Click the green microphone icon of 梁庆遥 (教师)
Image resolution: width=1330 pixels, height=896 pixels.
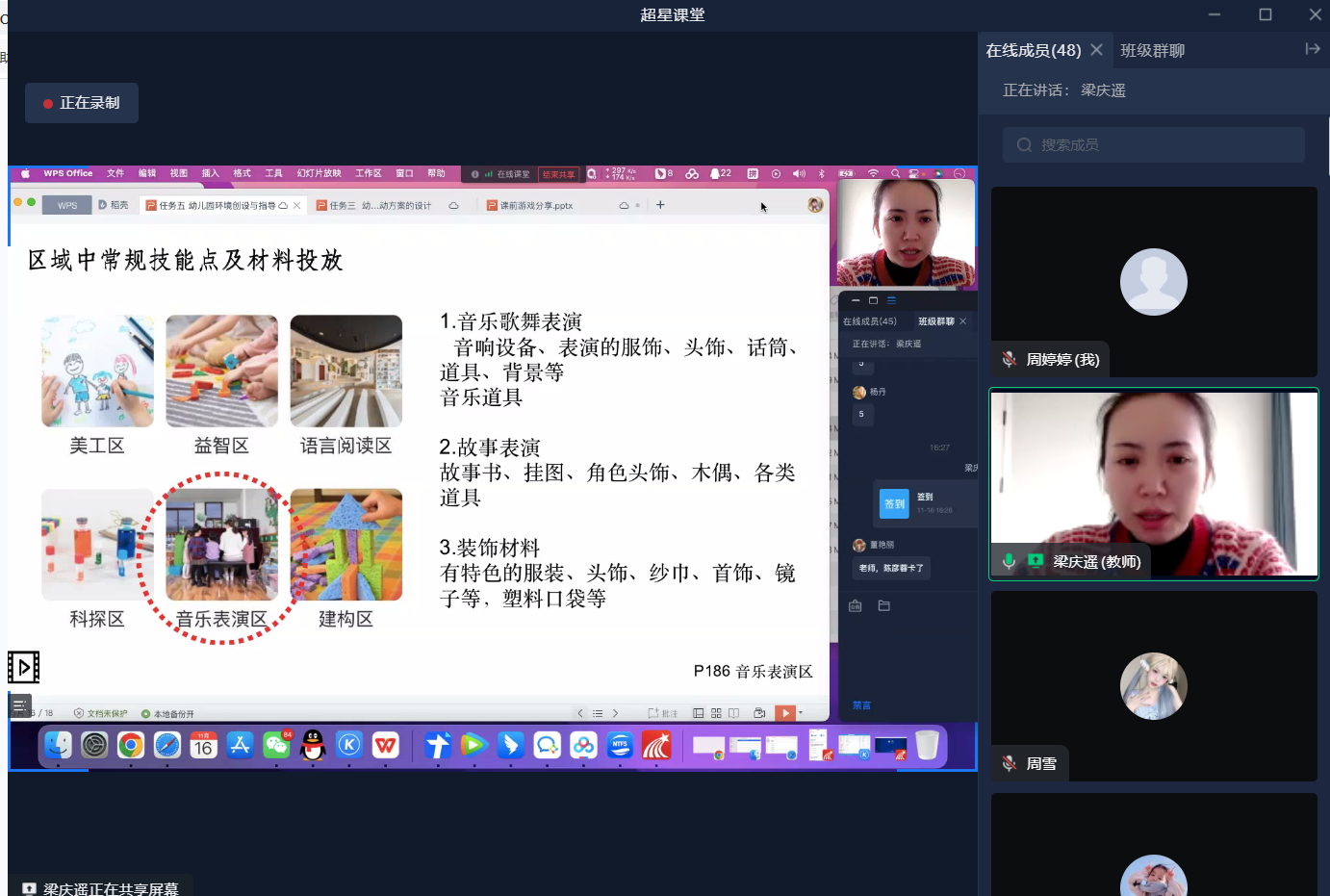(x=1009, y=561)
